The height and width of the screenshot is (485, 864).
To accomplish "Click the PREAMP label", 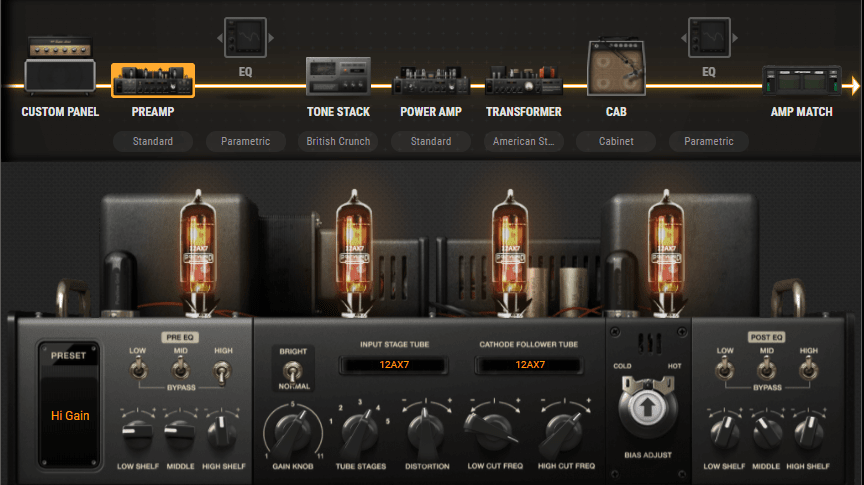I will 153,112.
